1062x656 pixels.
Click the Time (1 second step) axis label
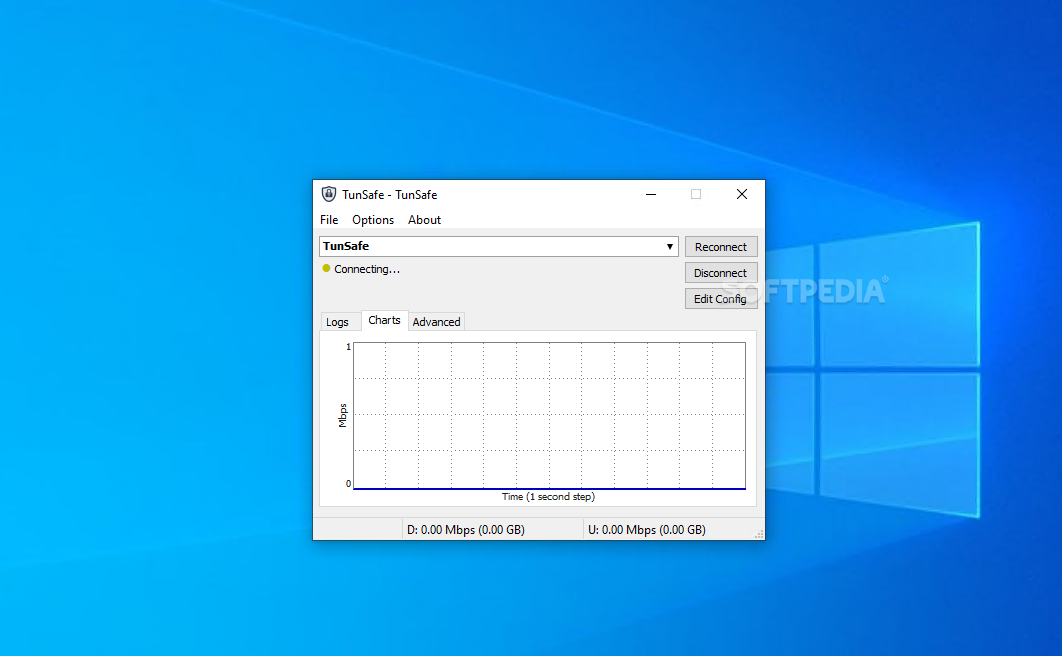[x=549, y=497]
